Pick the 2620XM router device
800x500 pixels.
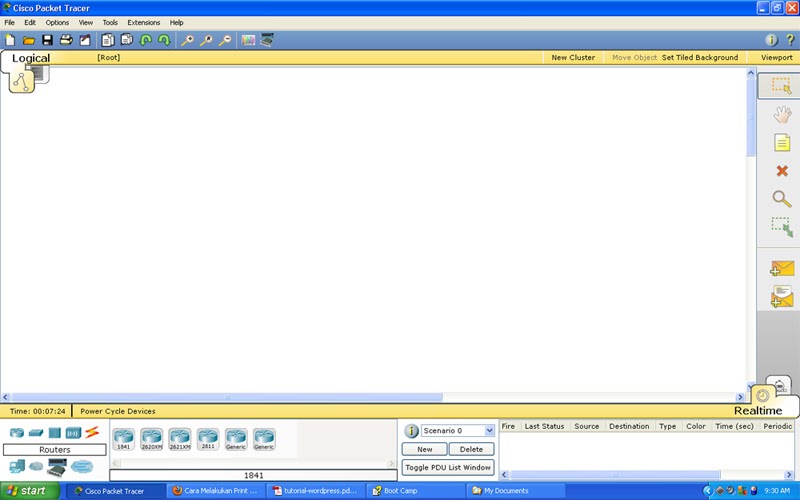point(152,439)
